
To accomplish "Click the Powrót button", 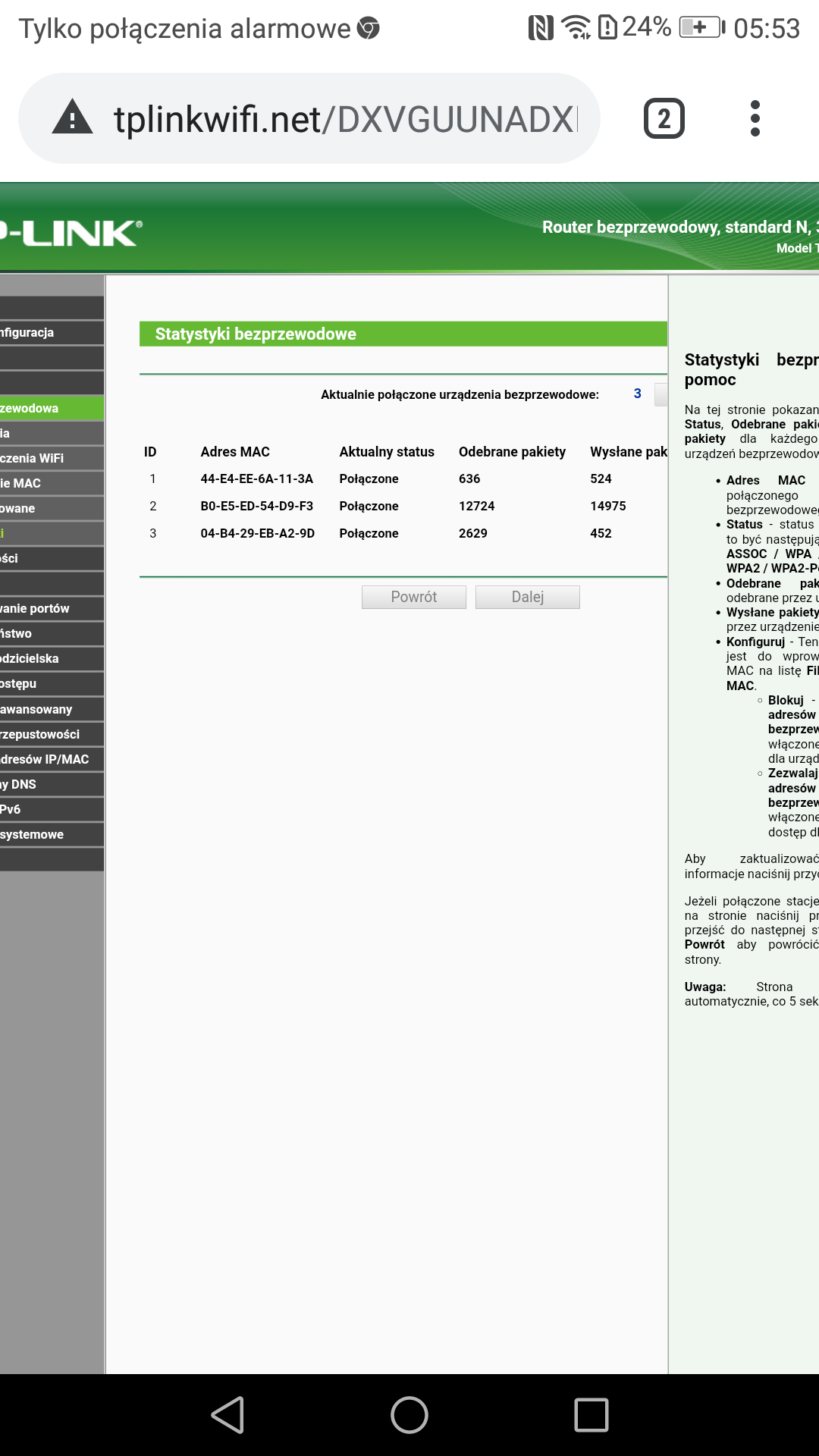I will 414,597.
